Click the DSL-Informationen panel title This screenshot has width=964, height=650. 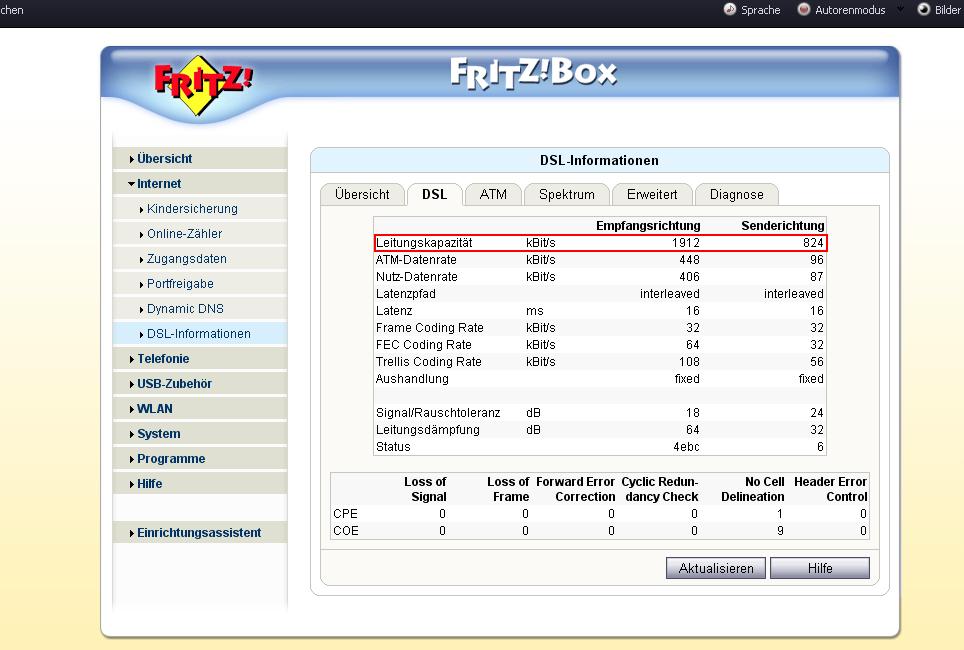[x=599, y=161]
